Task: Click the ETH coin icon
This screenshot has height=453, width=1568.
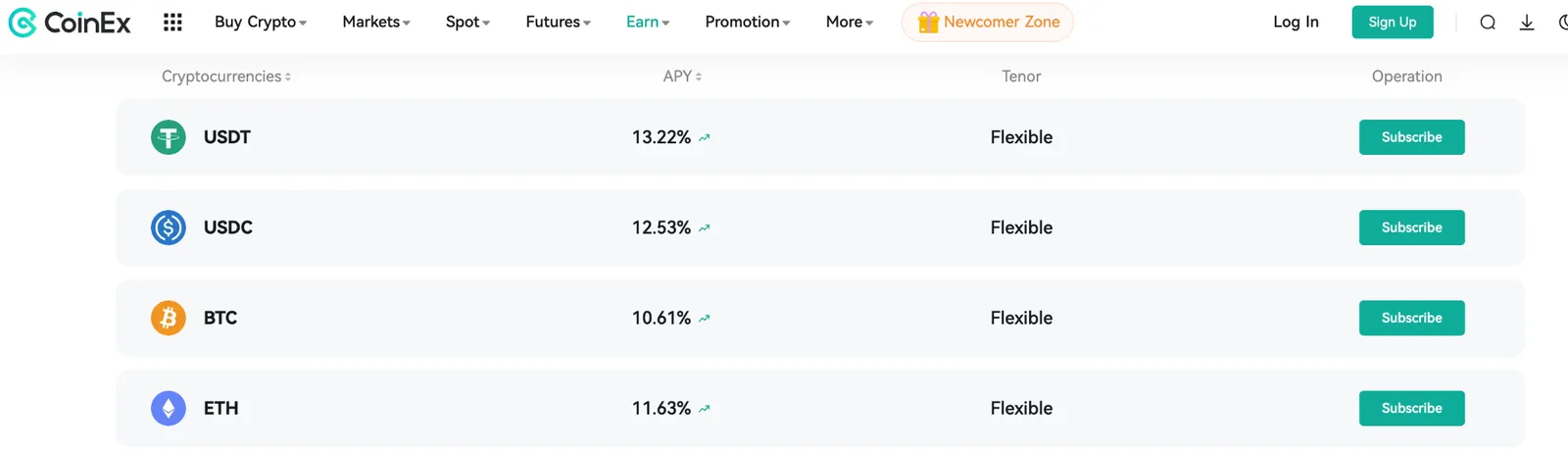Action: coord(169,408)
